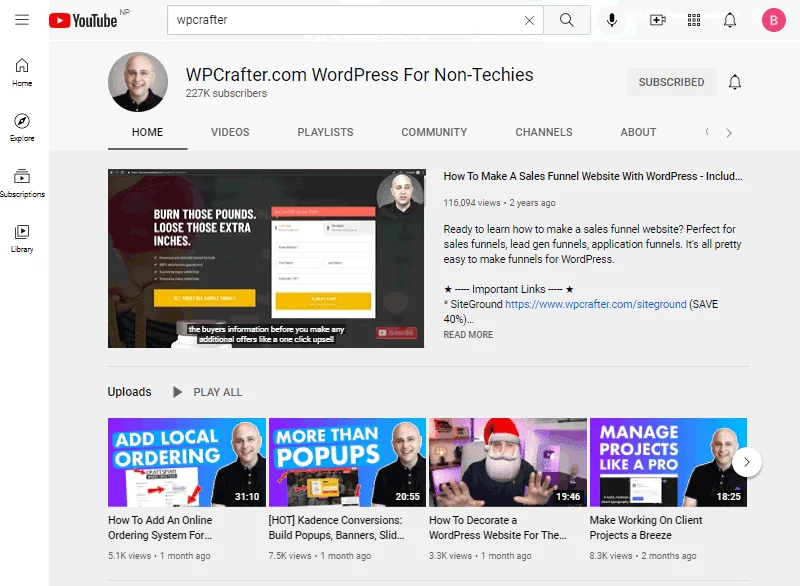Show next uploads with the carousel arrow

click(x=746, y=462)
